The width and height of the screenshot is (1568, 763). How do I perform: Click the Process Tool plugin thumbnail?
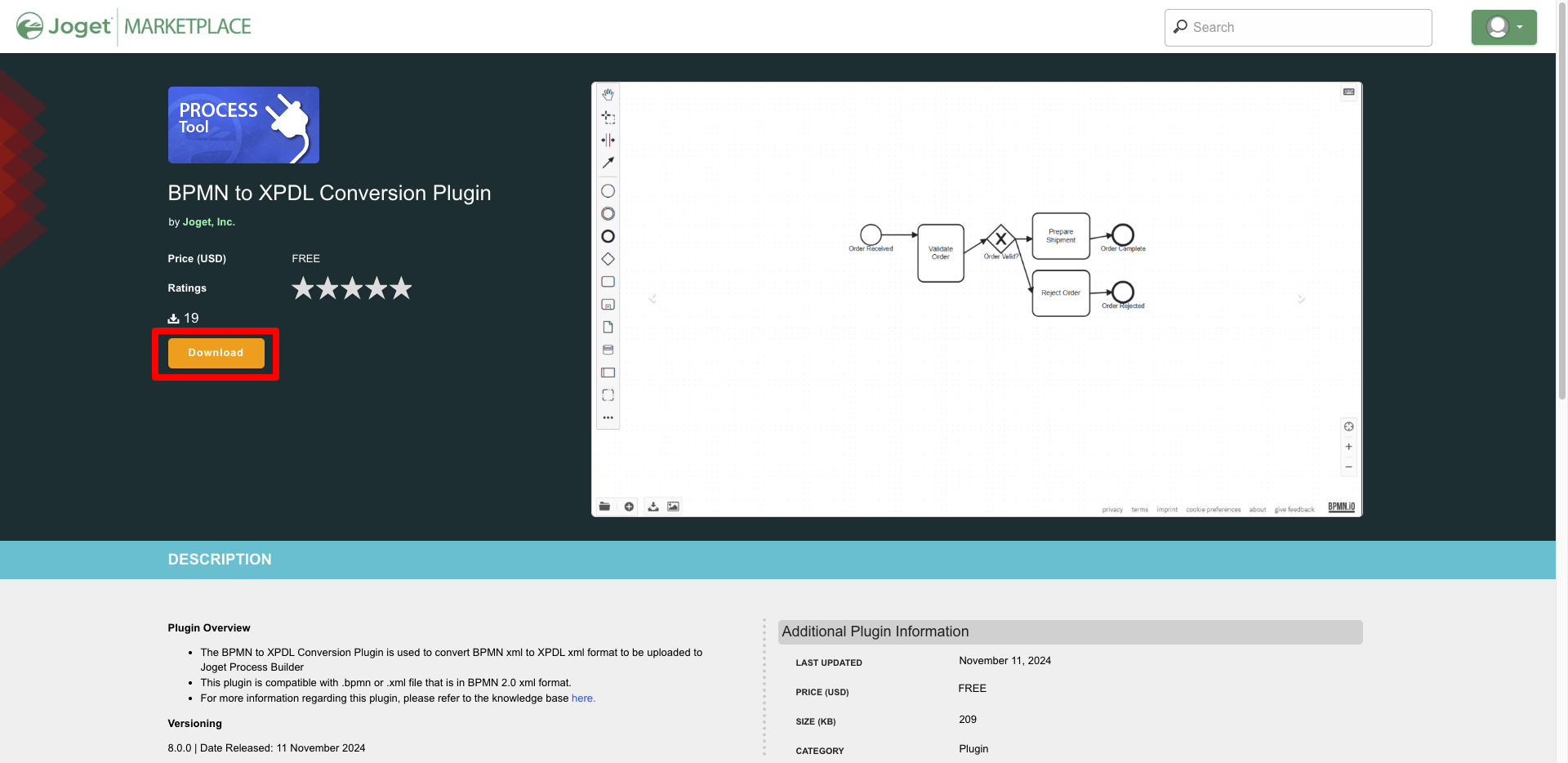[243, 125]
